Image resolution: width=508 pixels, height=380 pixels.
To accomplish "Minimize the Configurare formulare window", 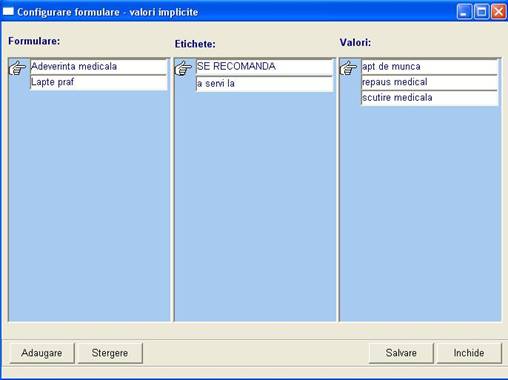I will pos(464,12).
